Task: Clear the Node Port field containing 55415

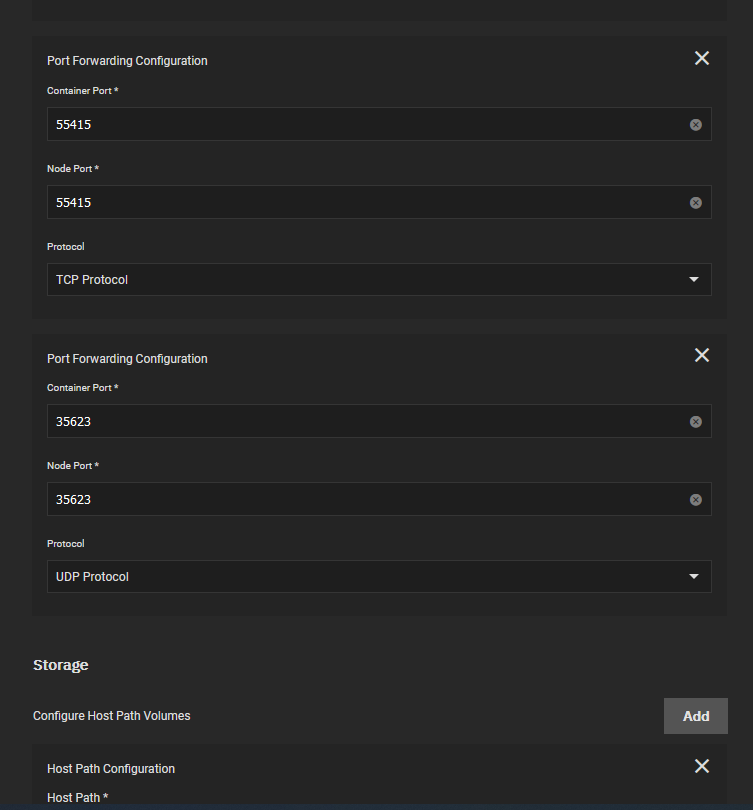Action: (x=696, y=202)
